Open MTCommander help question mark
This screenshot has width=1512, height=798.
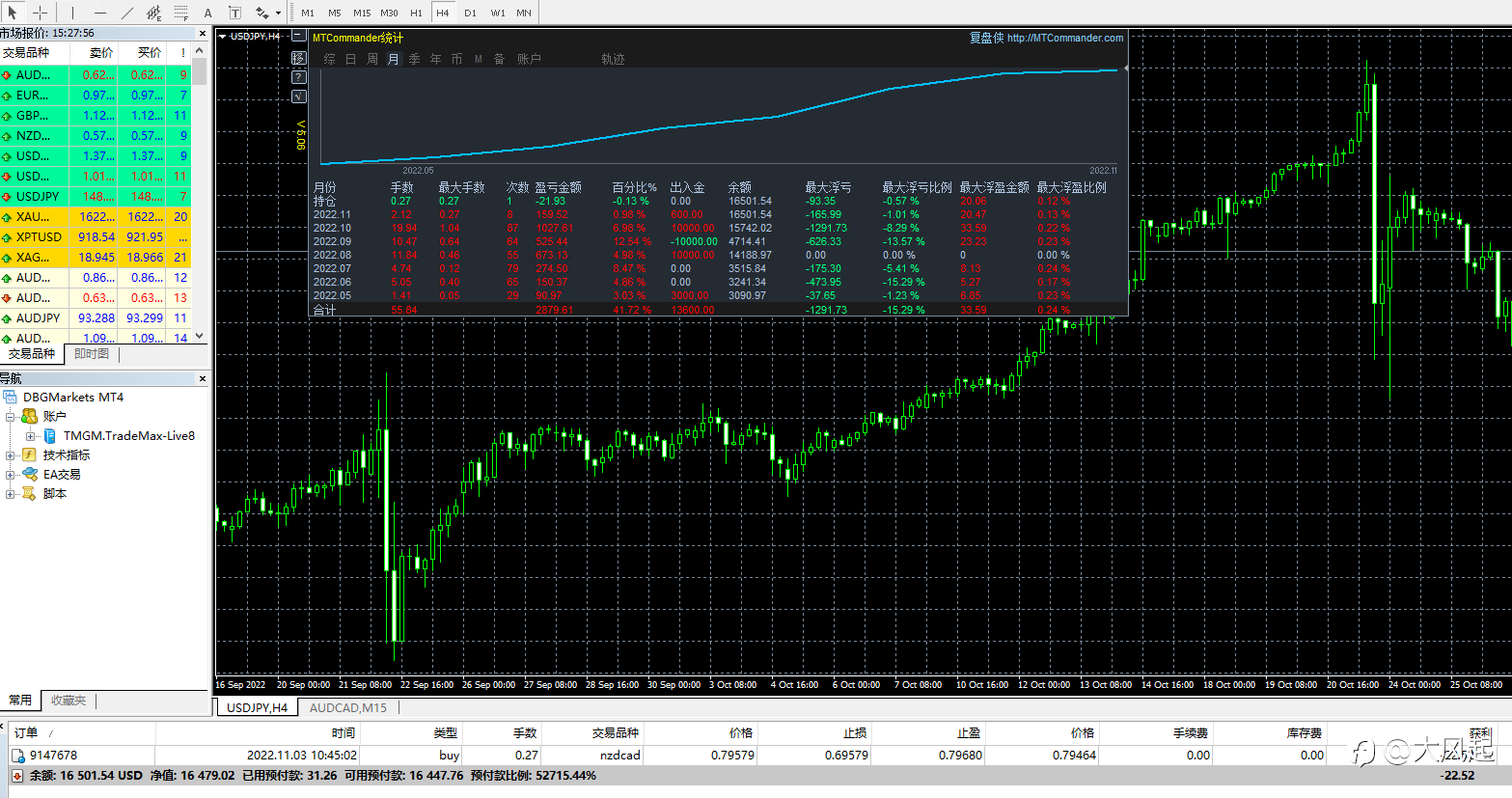[299, 76]
